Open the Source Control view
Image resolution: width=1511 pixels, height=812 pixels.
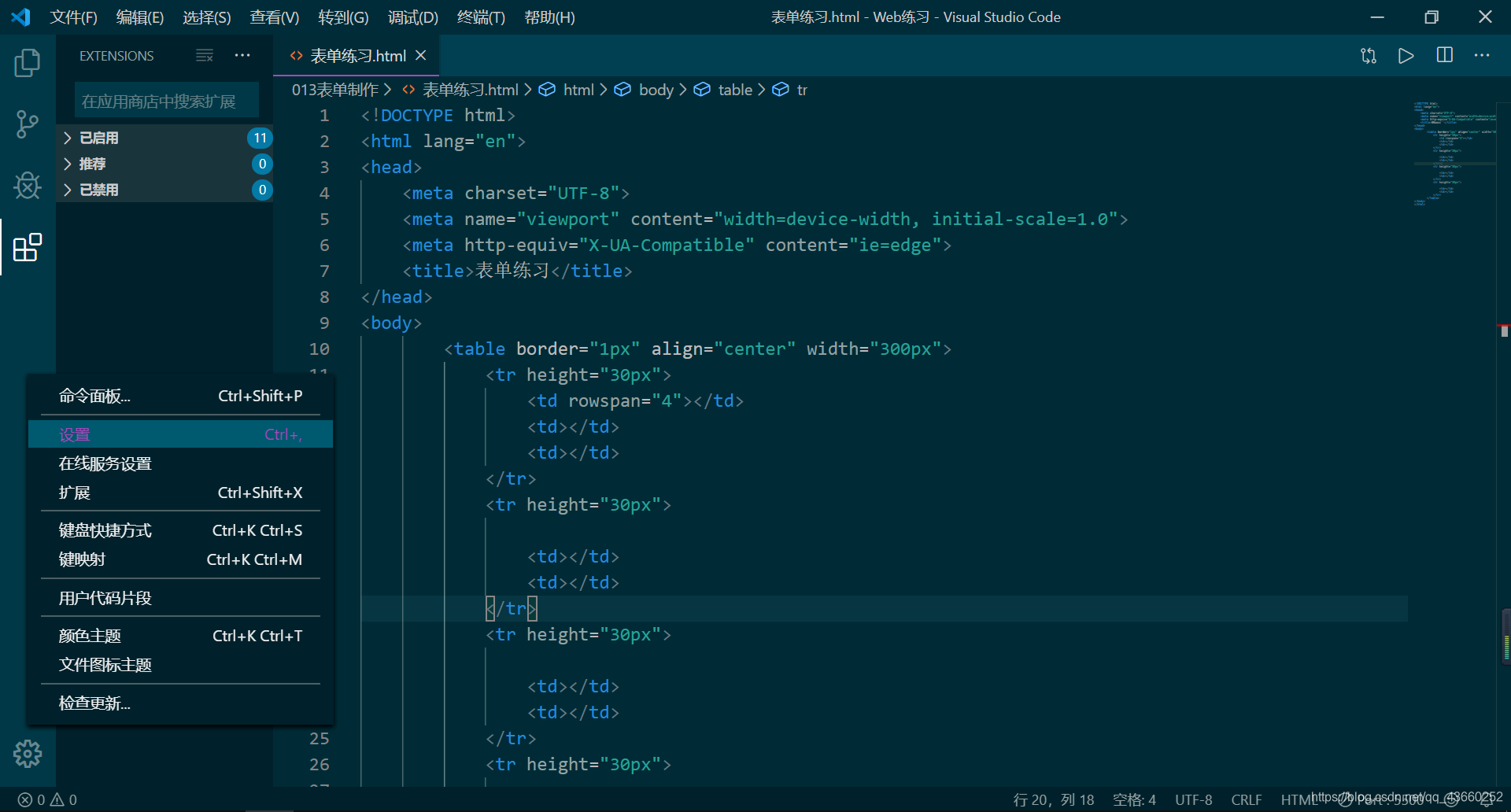coord(28,124)
